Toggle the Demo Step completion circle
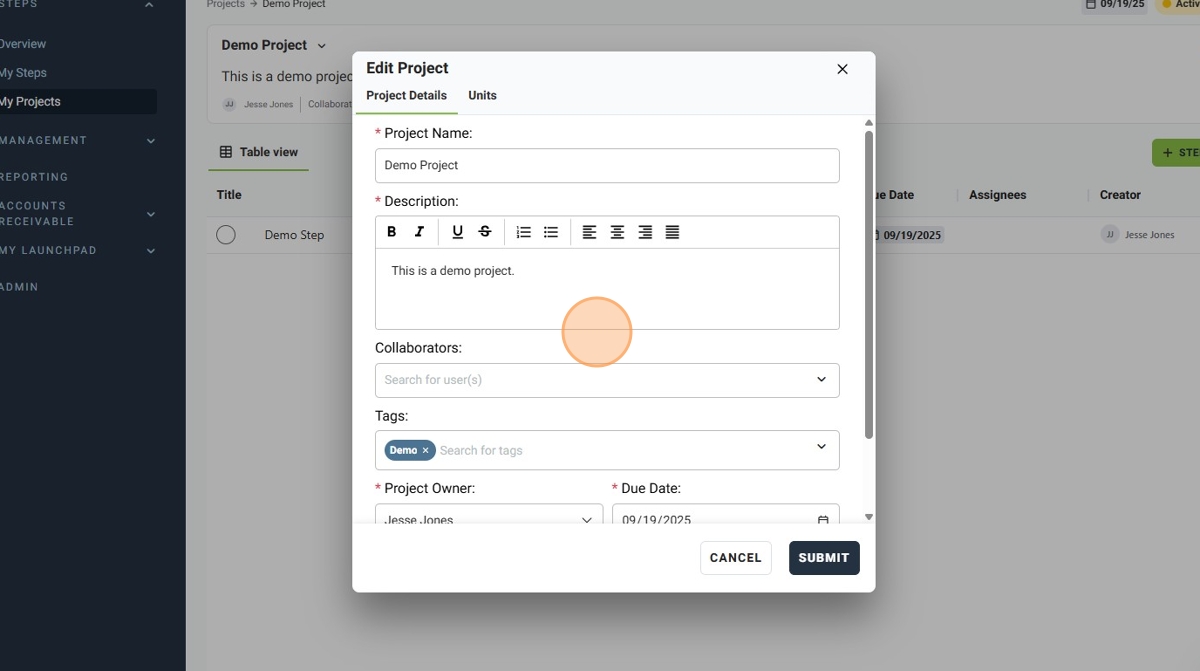This screenshot has width=1200, height=671. click(x=226, y=235)
